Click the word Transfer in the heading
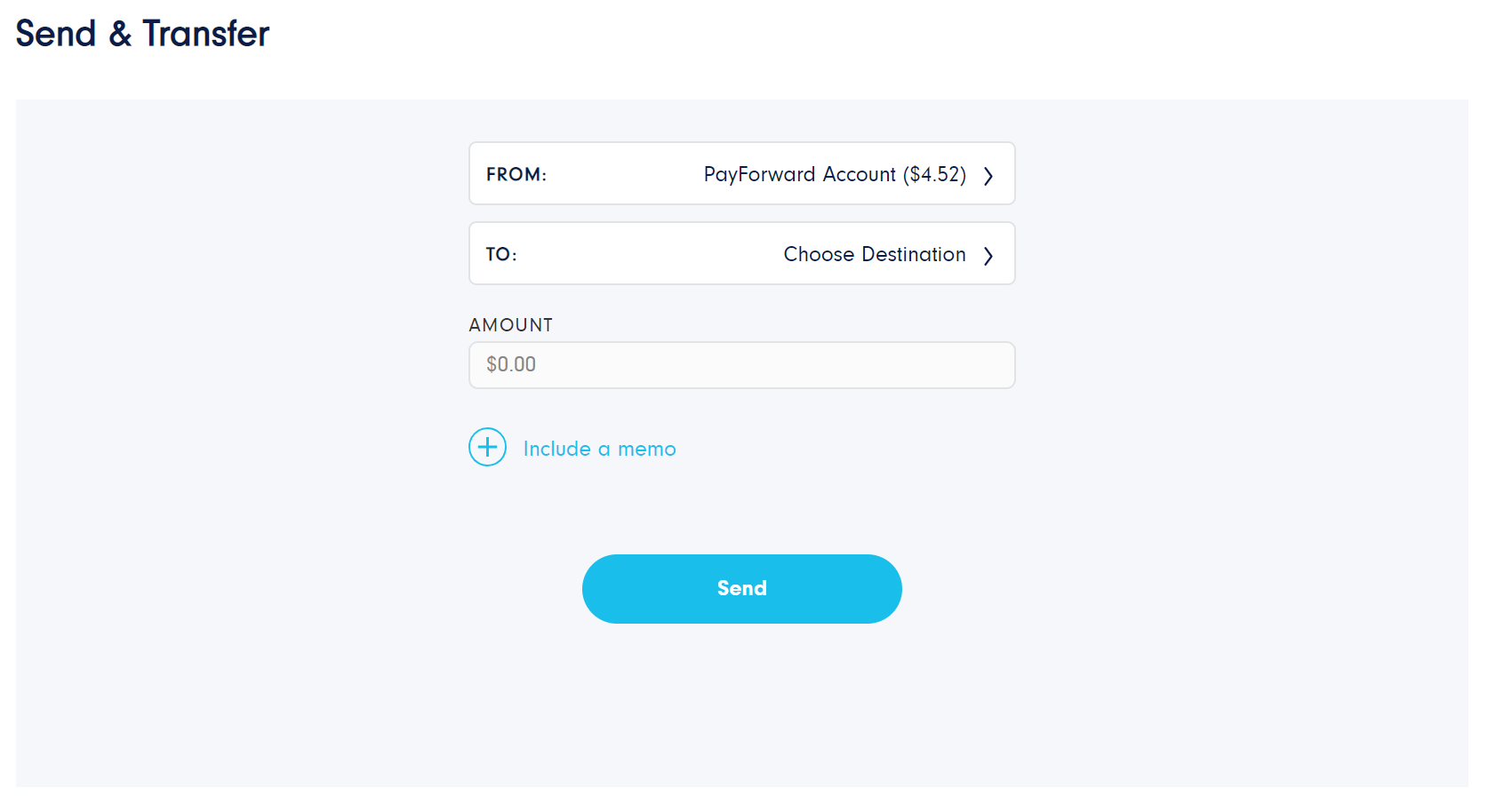This screenshot has height=812, width=1488. tap(205, 34)
